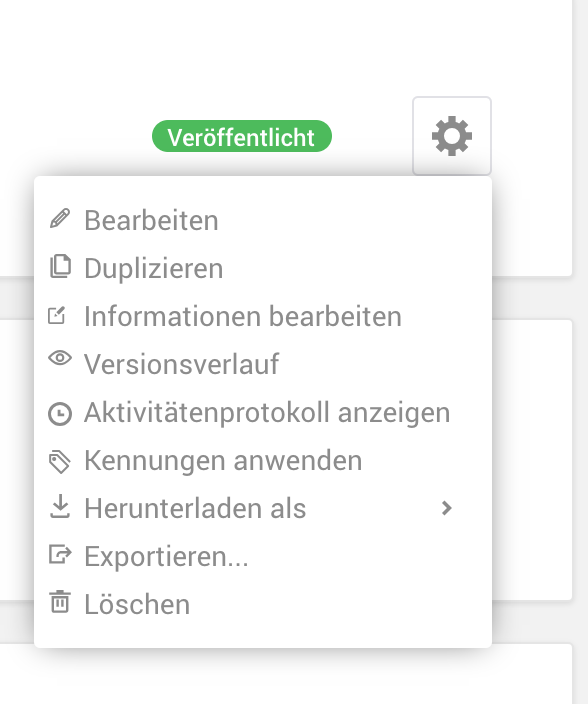Image resolution: width=588 pixels, height=704 pixels.
Task: Click the gear settings button
Action: point(452,136)
